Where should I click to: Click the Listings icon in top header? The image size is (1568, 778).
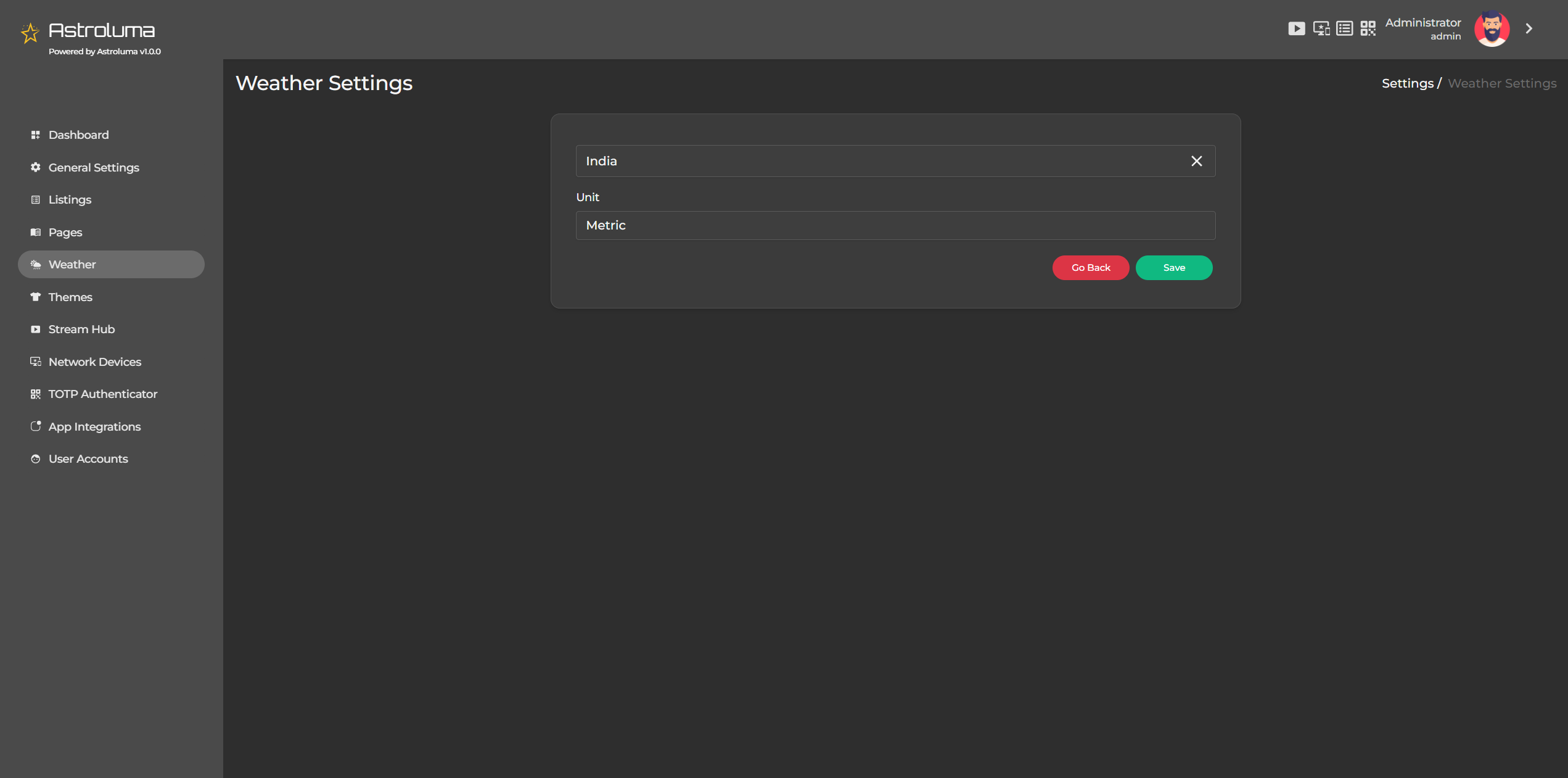coord(1344,28)
